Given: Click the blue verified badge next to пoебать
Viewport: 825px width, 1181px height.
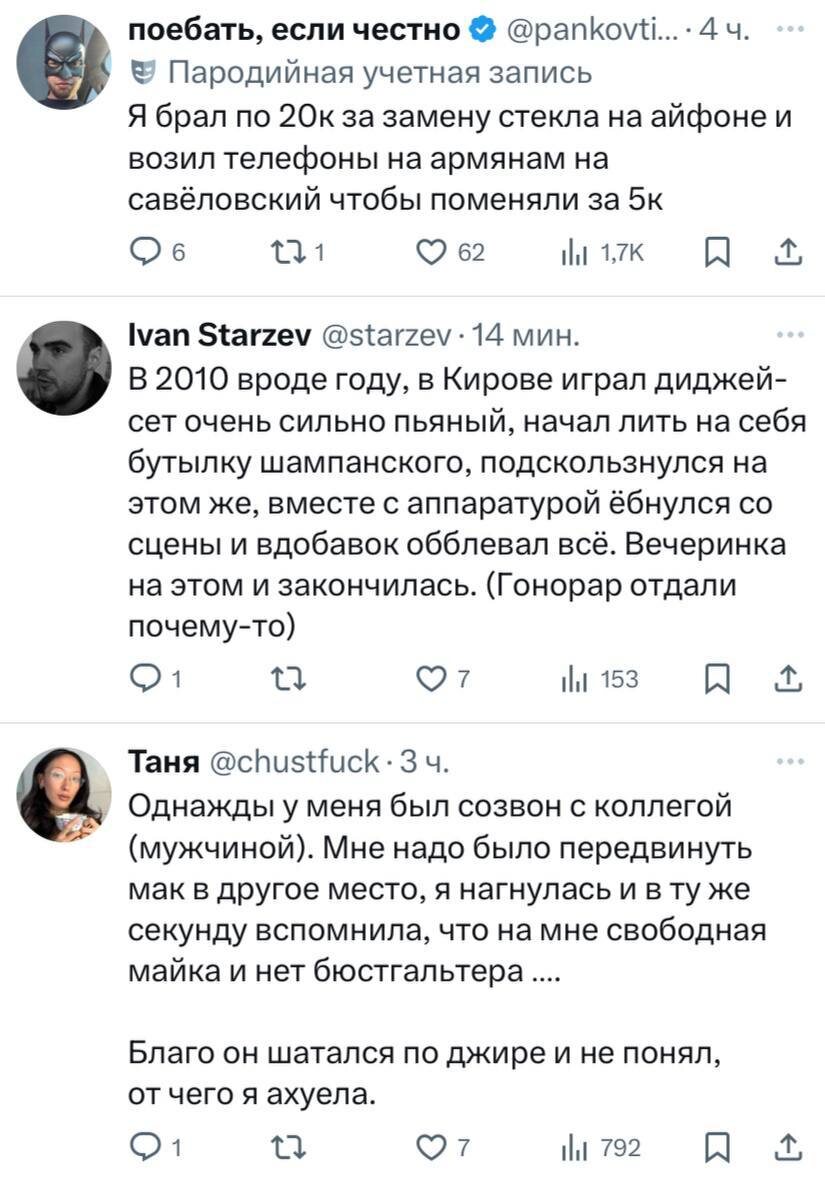Looking at the screenshot, I should click(481, 29).
